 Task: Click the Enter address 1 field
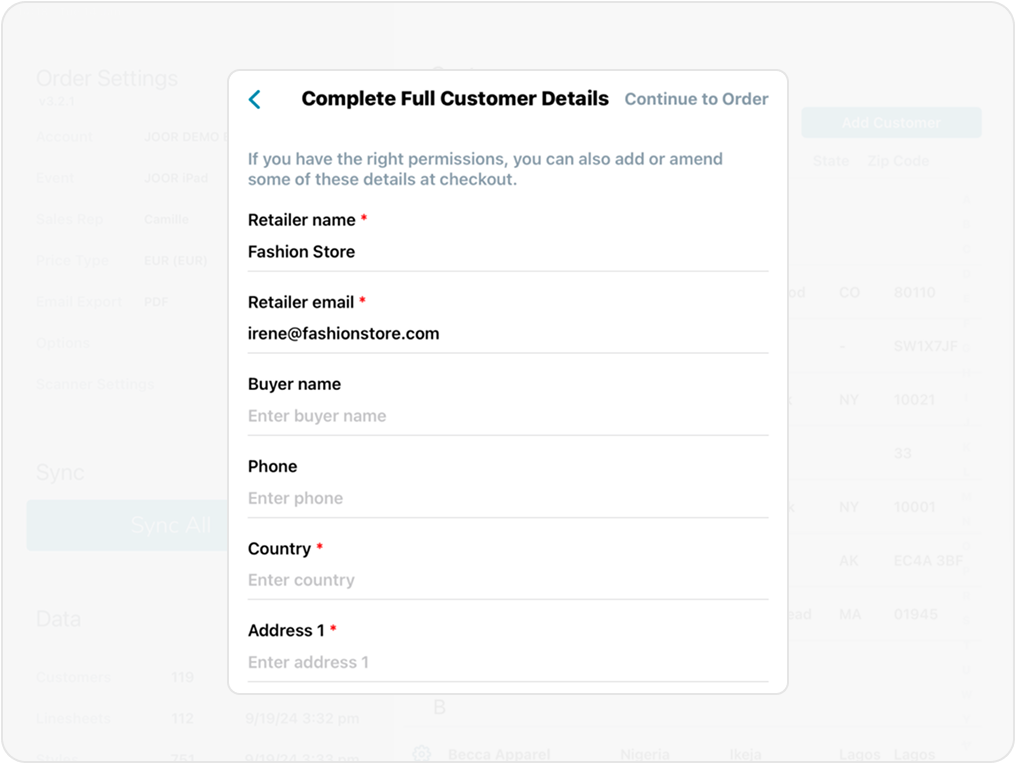(507, 662)
